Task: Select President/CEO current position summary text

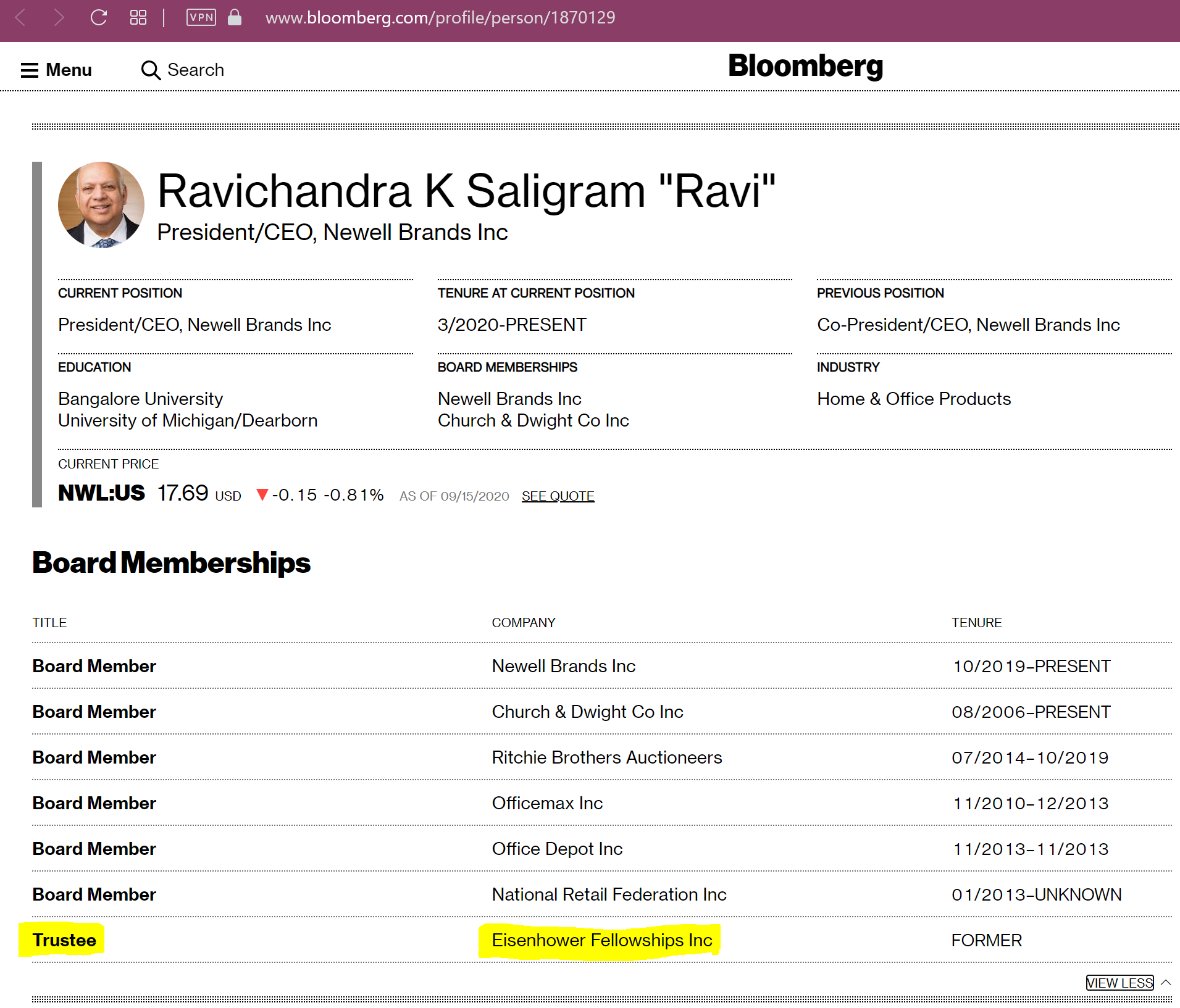Action: click(x=195, y=325)
